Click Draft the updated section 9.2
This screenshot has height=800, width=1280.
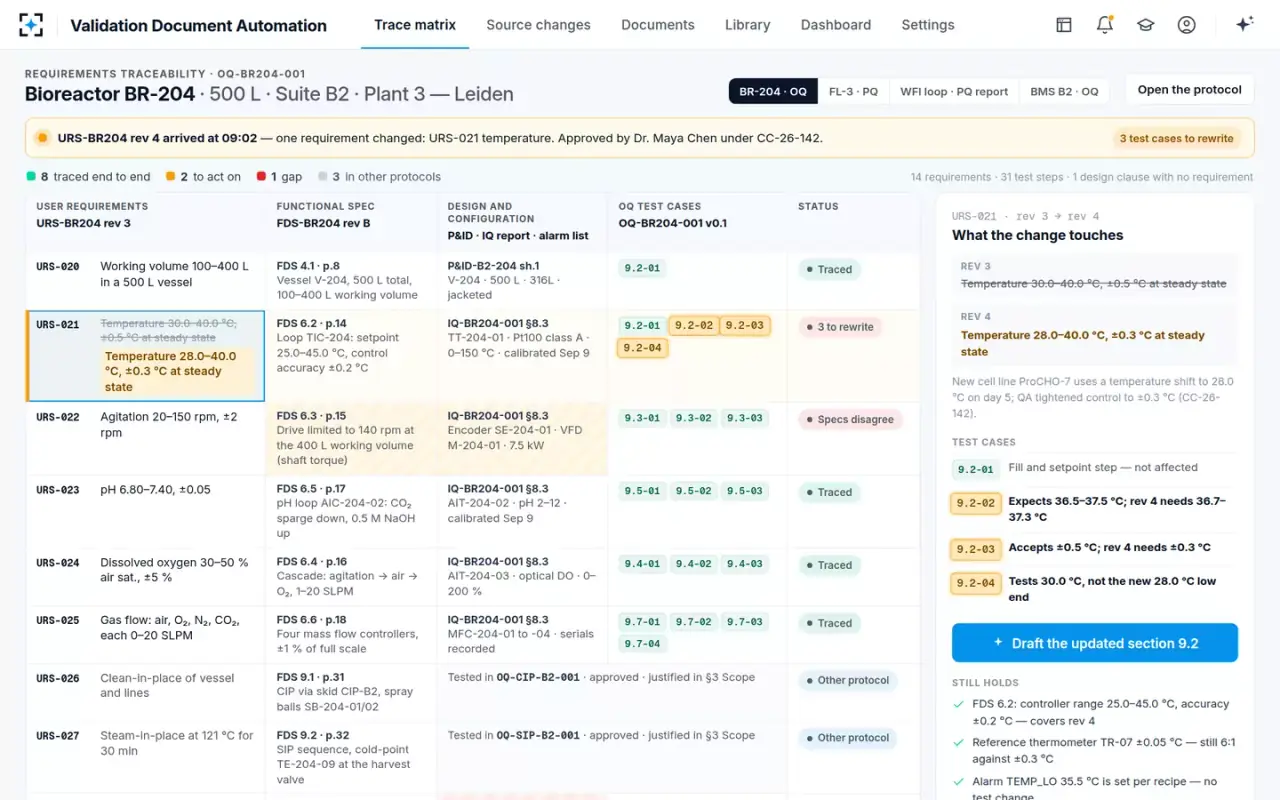tap(1095, 643)
